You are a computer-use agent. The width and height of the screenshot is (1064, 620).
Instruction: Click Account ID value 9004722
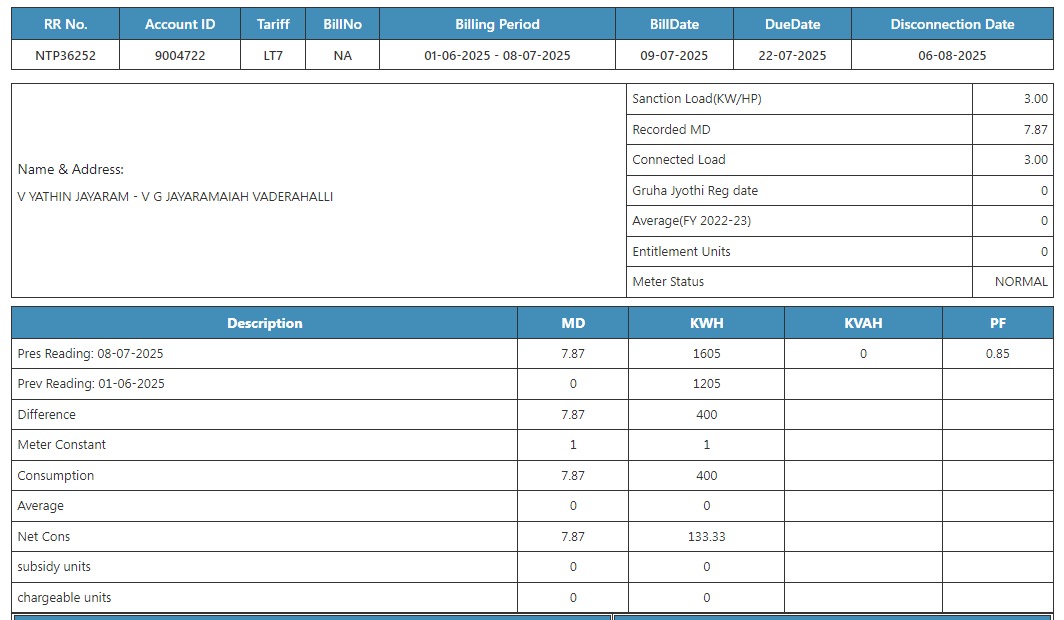[x=180, y=56]
